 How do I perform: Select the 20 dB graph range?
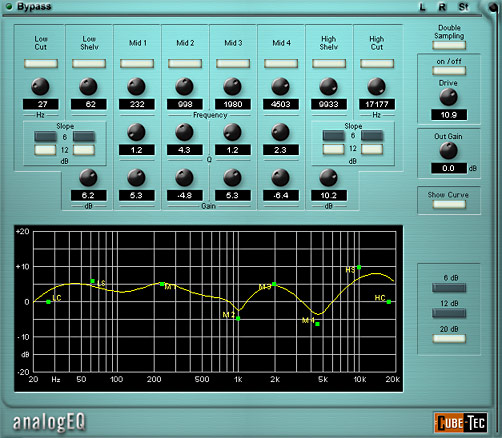tap(449, 339)
